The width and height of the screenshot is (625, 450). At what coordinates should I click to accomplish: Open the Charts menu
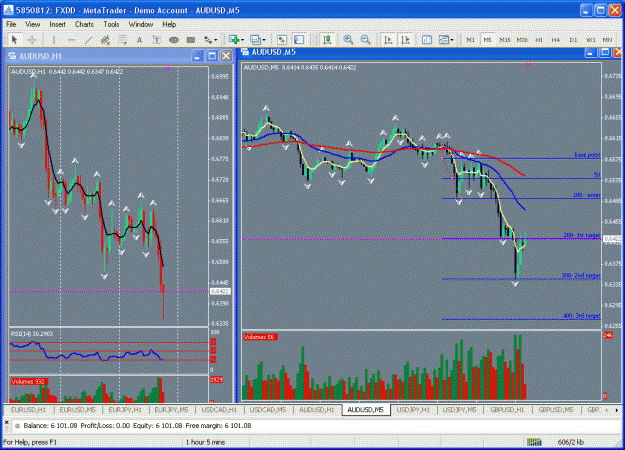[84, 24]
